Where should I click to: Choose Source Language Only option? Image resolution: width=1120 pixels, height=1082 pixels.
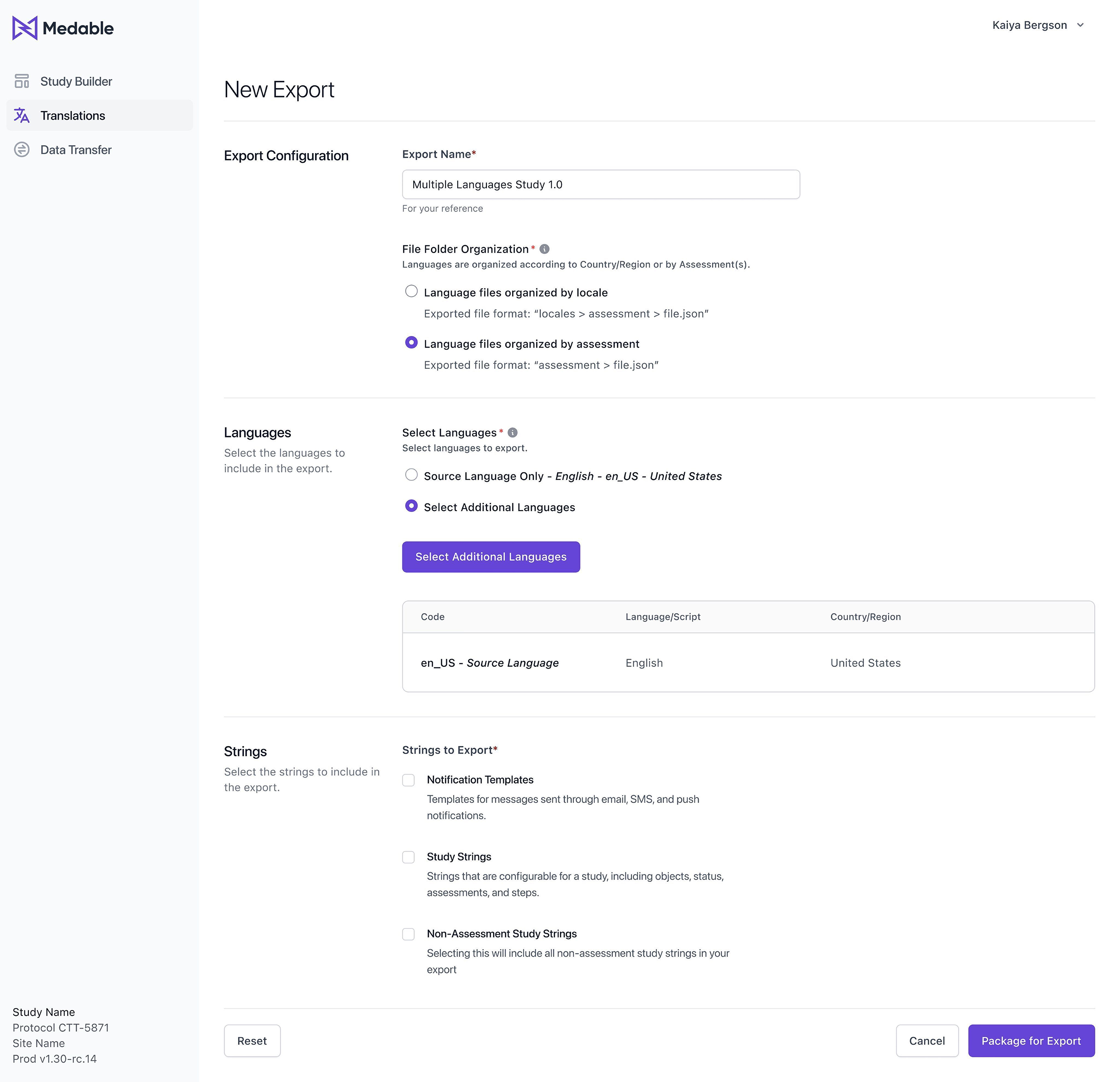[x=412, y=475]
